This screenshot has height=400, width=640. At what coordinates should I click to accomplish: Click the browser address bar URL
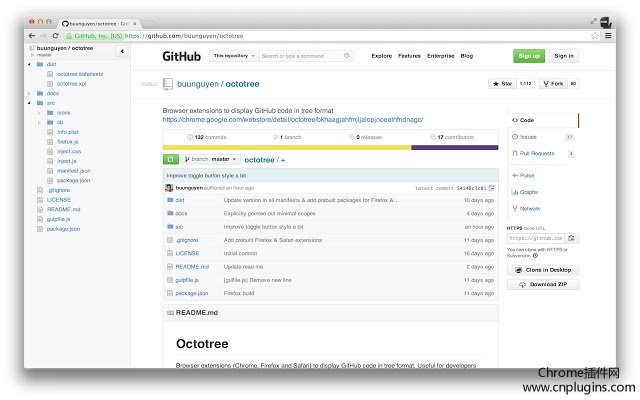coord(184,36)
